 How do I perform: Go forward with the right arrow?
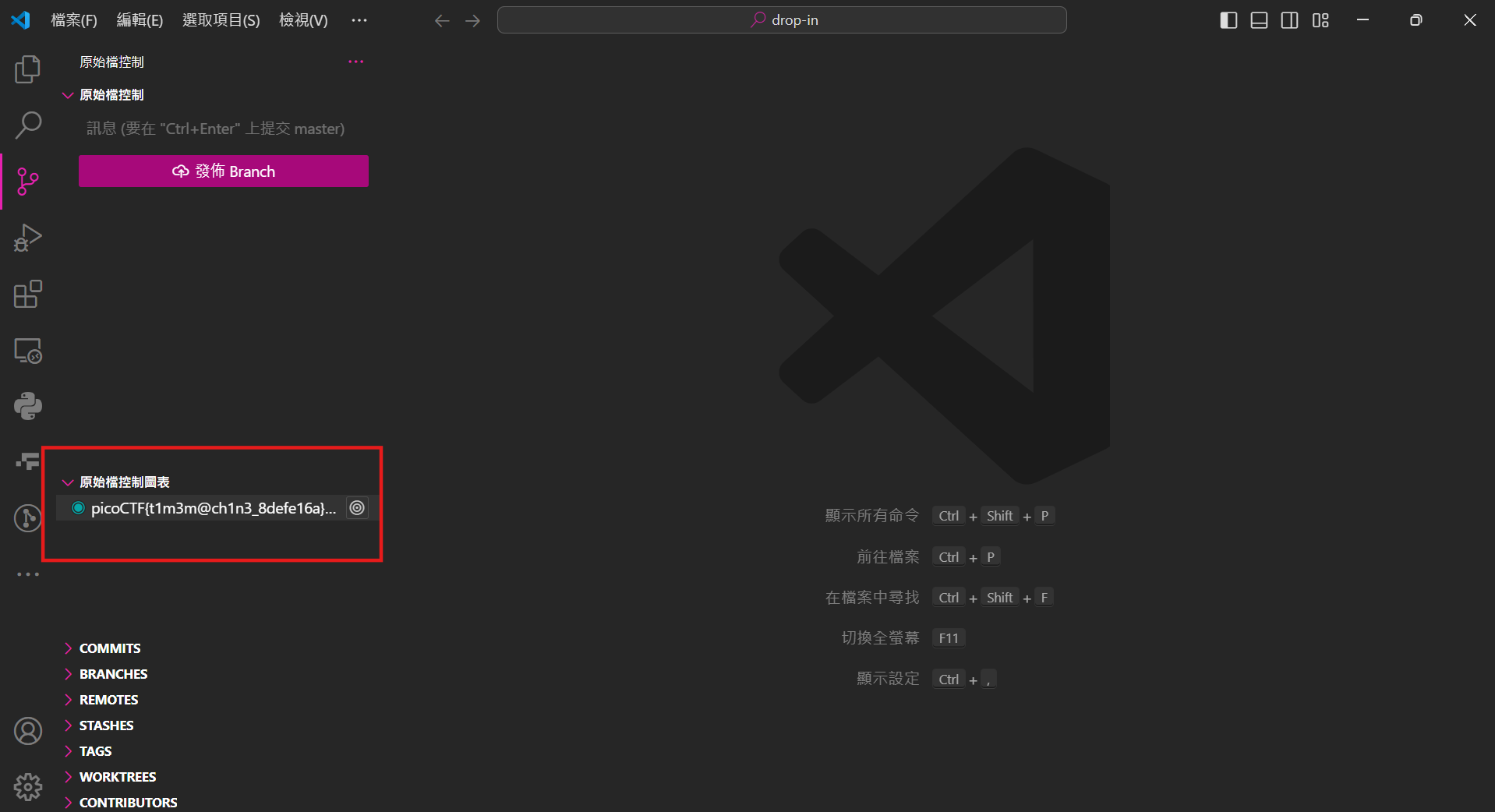(472, 20)
